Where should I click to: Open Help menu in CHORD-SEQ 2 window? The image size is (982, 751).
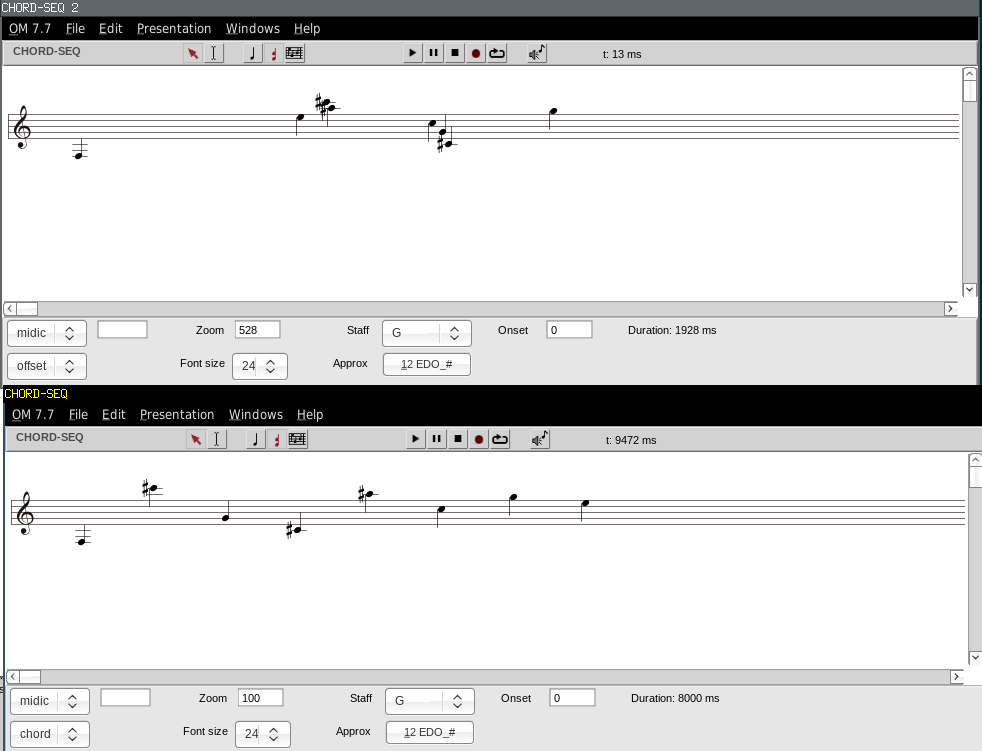tap(307, 29)
